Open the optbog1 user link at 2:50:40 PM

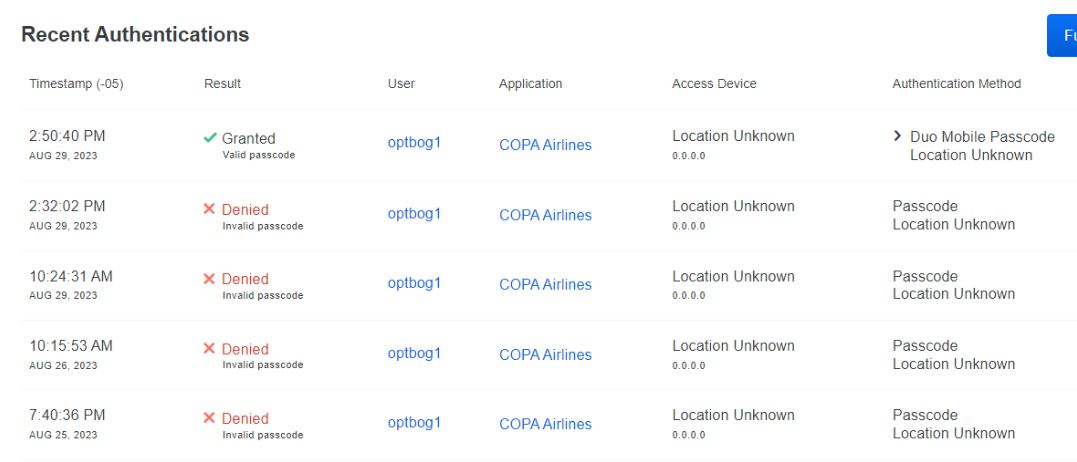coord(414,143)
